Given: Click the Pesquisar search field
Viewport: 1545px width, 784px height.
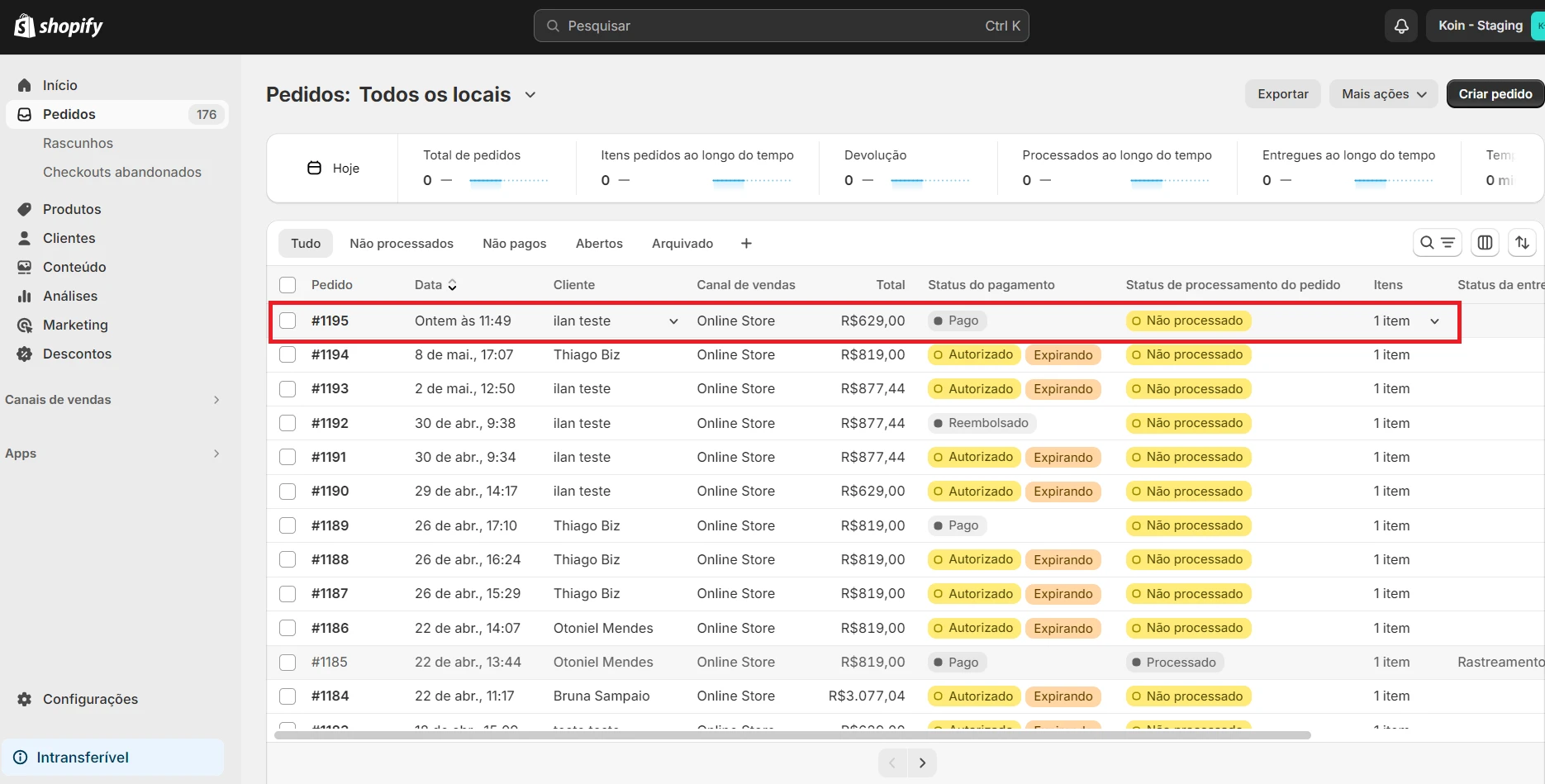Looking at the screenshot, I should [x=781, y=26].
